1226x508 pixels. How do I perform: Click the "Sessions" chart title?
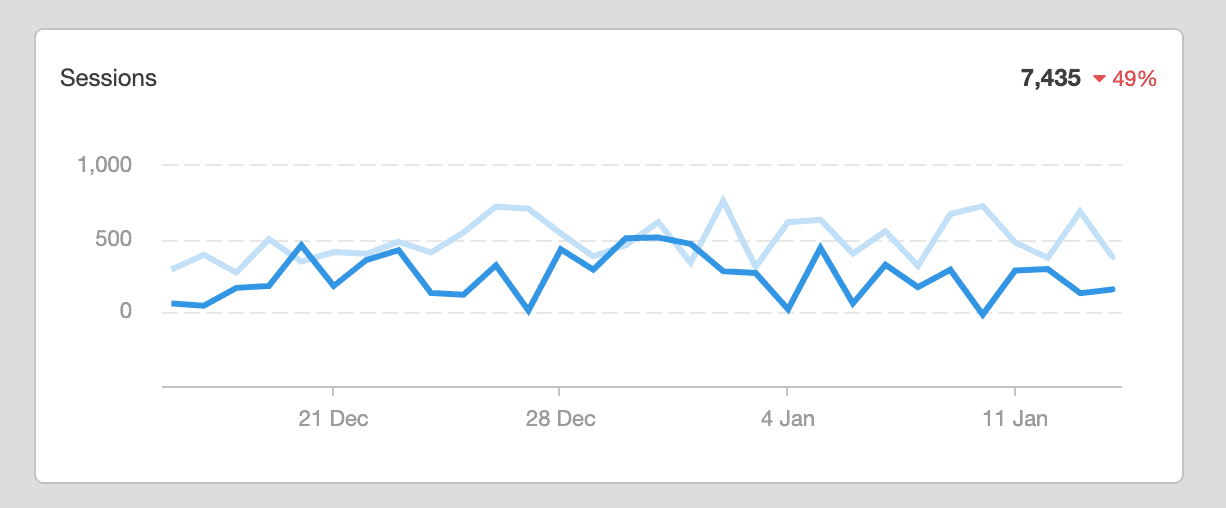coord(108,78)
